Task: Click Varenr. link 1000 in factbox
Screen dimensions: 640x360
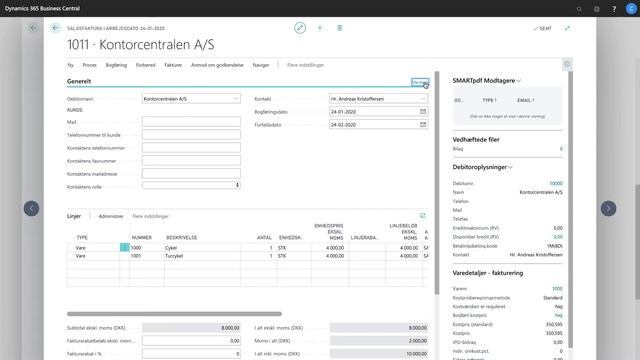Action: [x=558, y=289]
